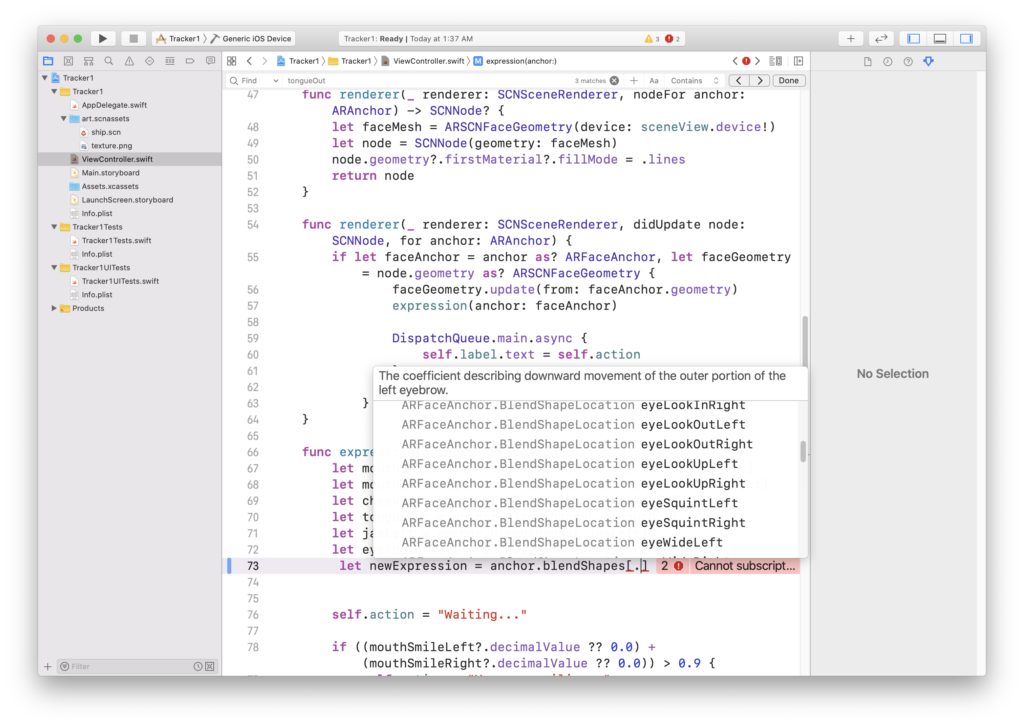Toggle the left Navigator panel visibility
This screenshot has height=726, width=1024.
tap(913, 38)
